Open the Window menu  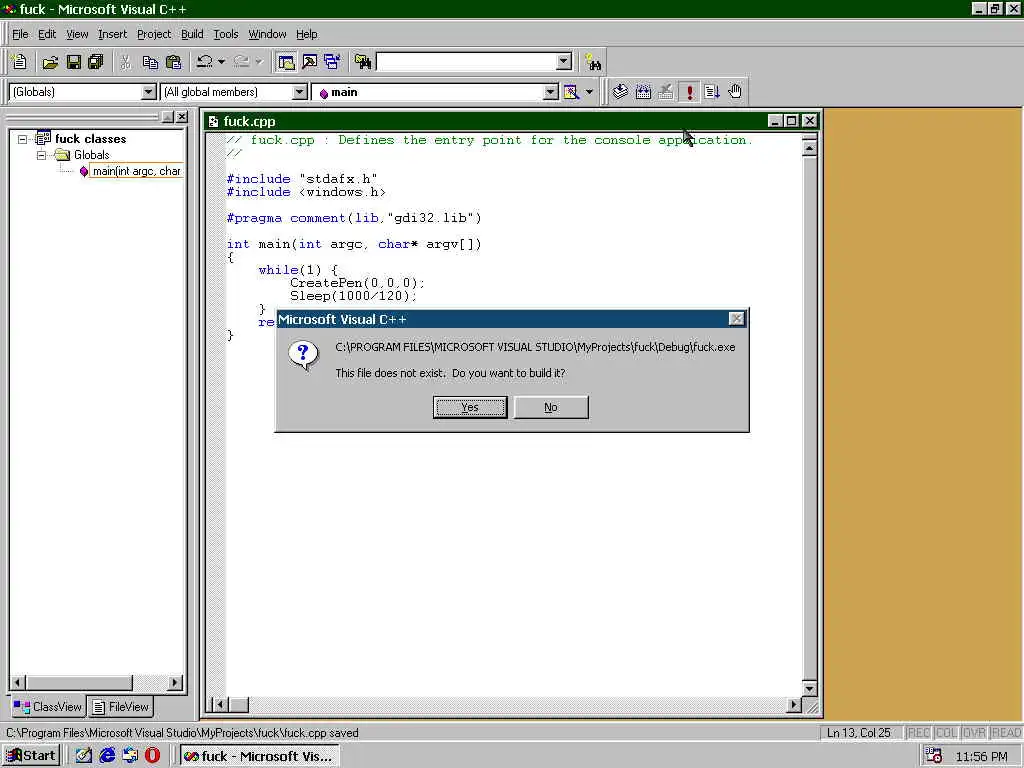267,34
